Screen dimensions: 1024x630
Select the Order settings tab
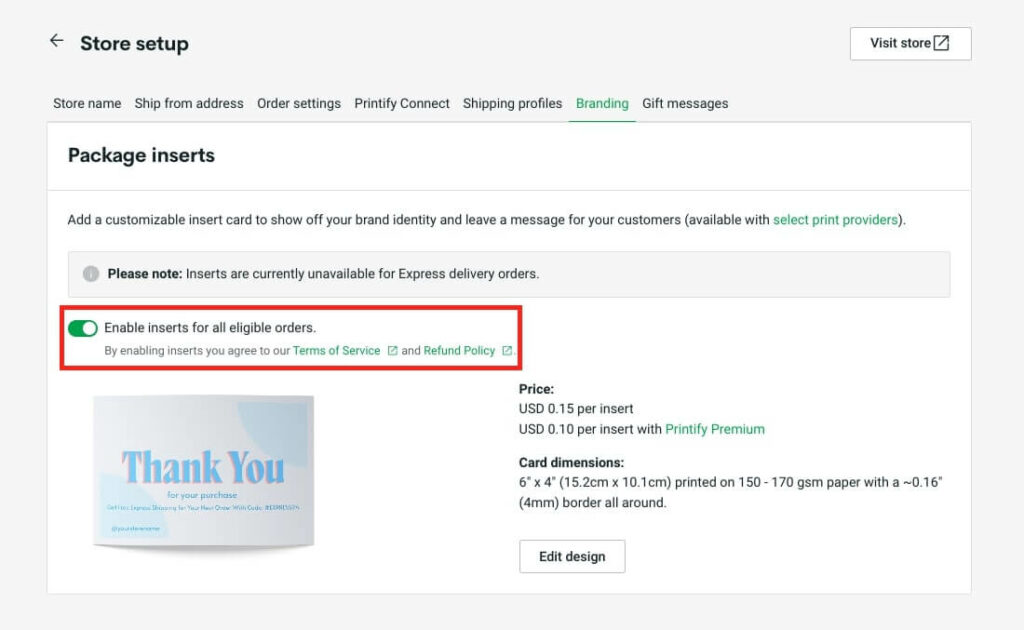pos(300,103)
